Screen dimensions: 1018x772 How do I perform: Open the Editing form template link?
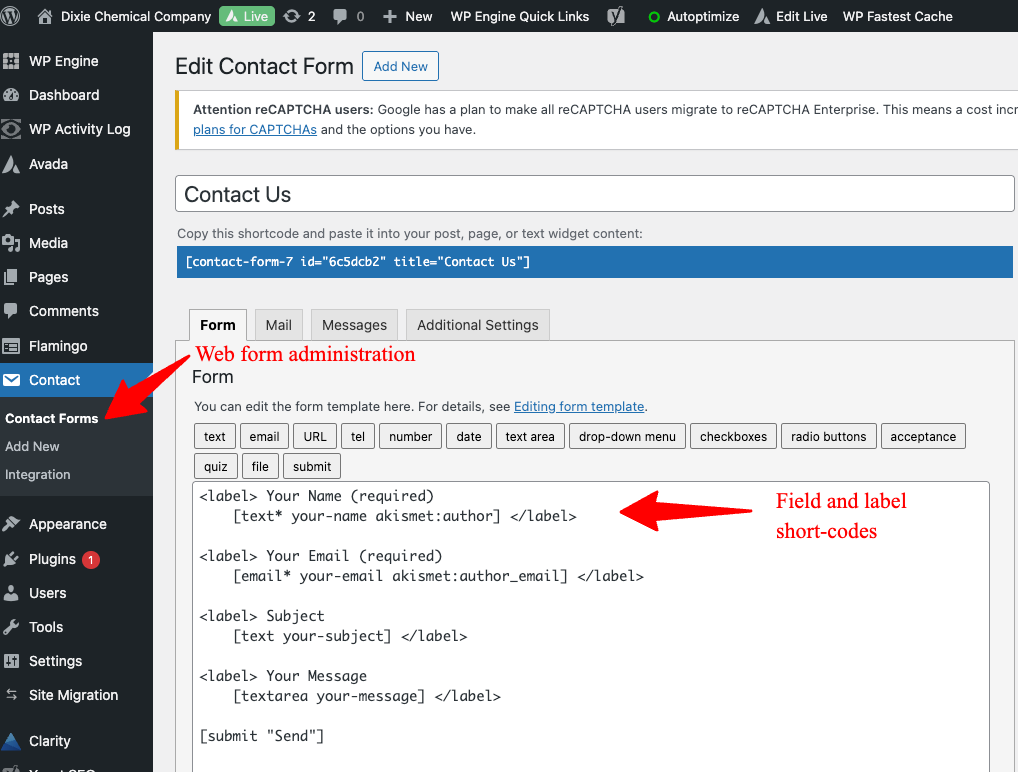coord(579,407)
